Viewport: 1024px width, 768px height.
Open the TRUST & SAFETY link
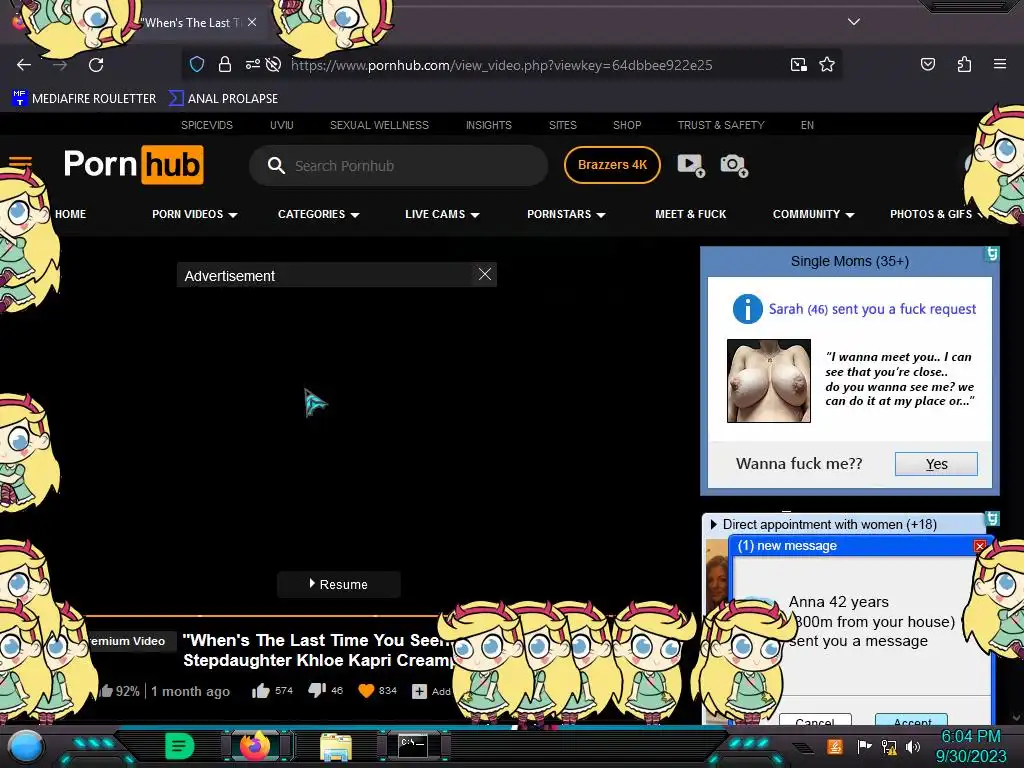[x=720, y=125]
